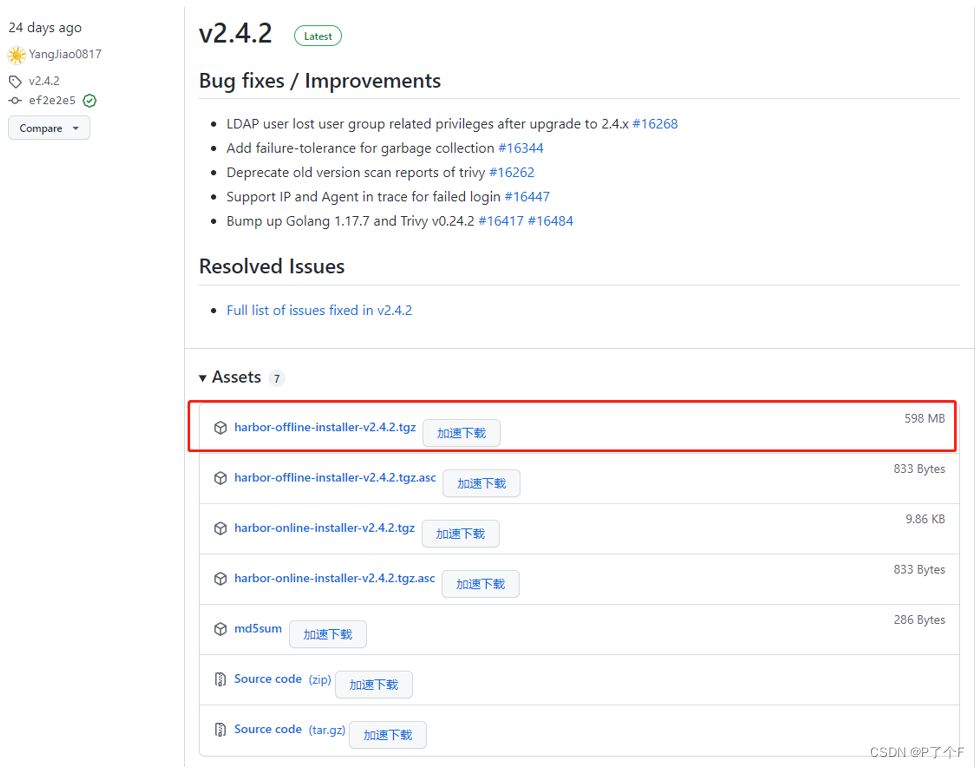Screen dimensions: 980x768
Task: Click the commit icon beside ef2e2e5
Action: click(15, 101)
